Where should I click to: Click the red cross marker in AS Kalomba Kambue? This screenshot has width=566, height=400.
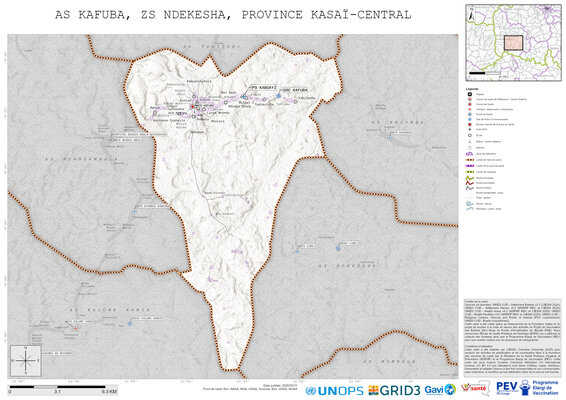[x=75, y=328]
